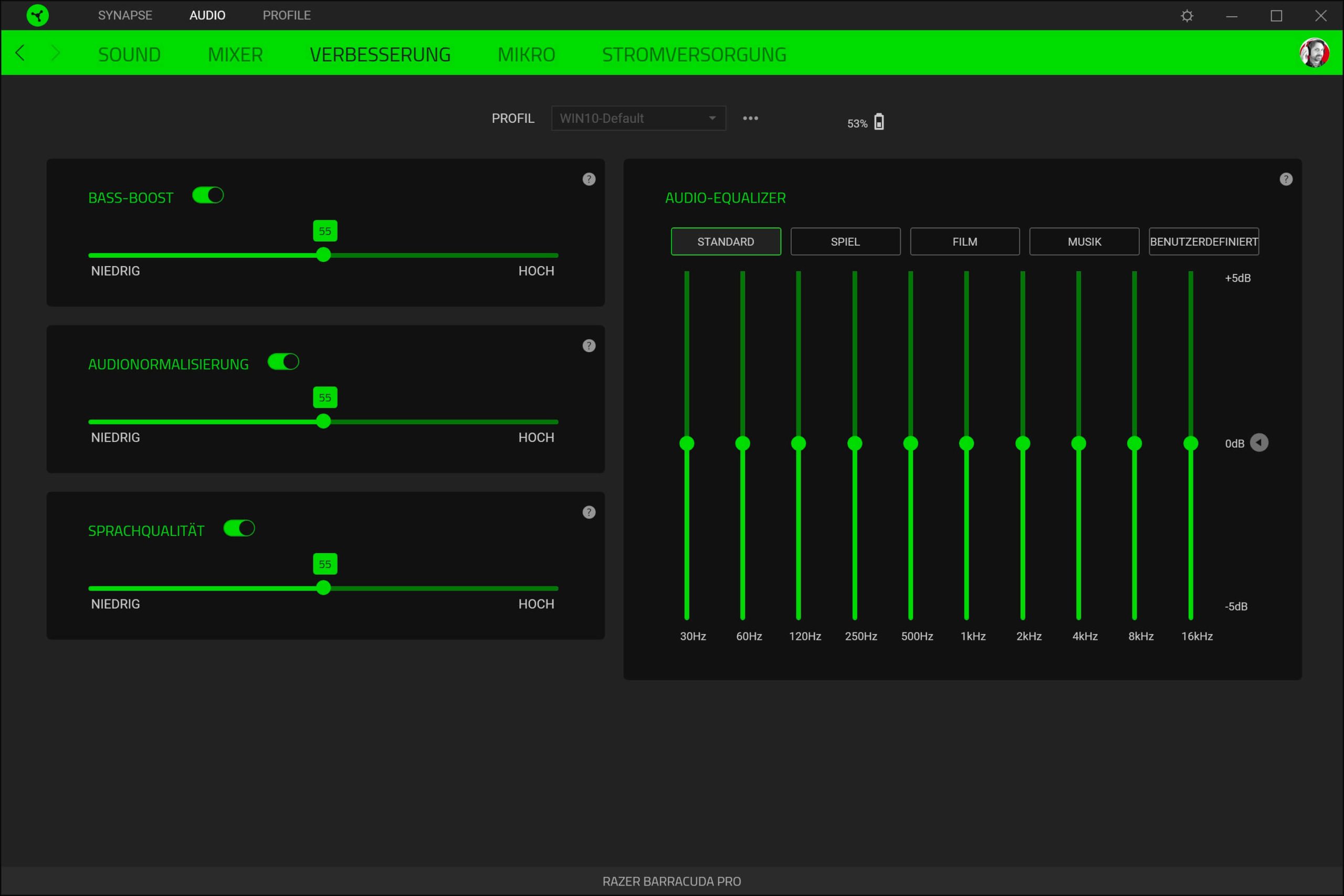Expand the WIN10-Default profile dropdown
Viewport: 1344px width, 896px height.
pos(638,118)
